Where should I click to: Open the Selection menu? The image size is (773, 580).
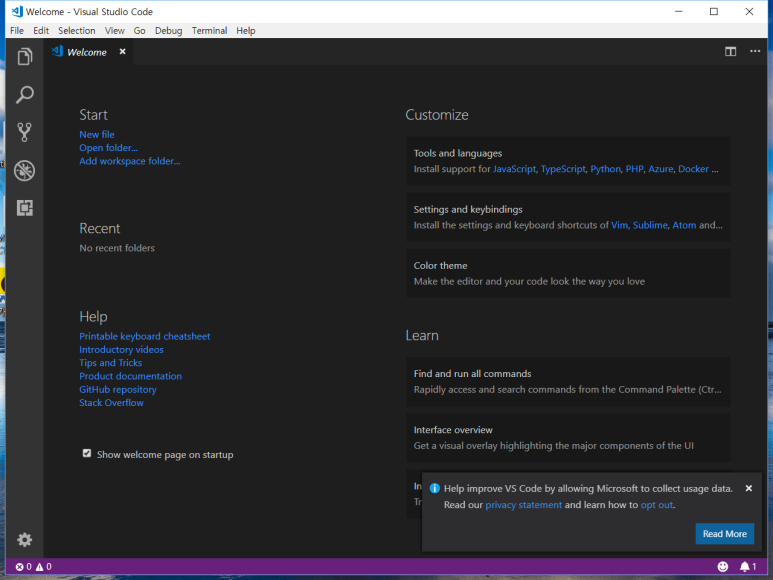point(76,31)
